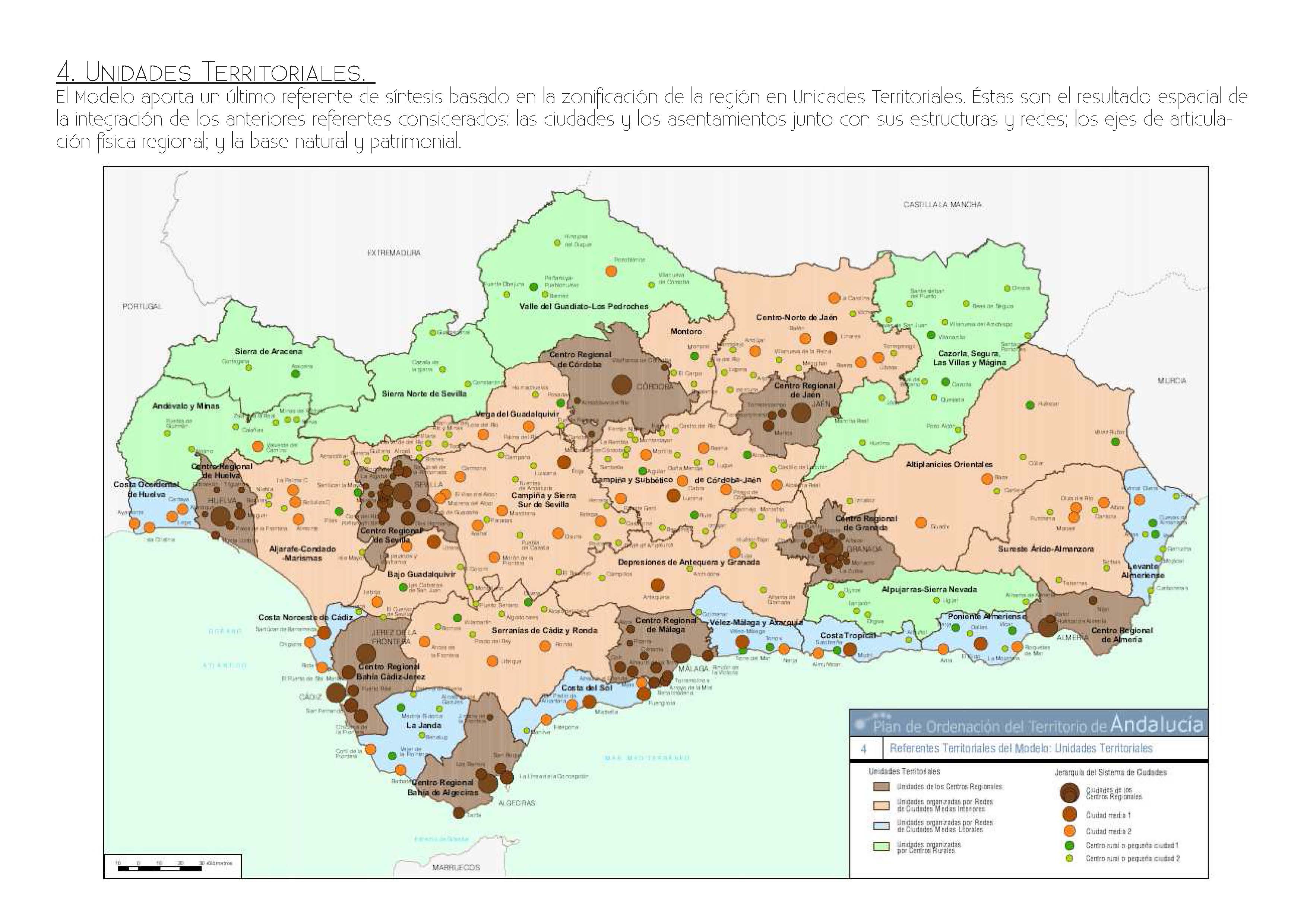
Task: Select the 'Centro-Norte de Jaén' label
Action: coord(796,317)
